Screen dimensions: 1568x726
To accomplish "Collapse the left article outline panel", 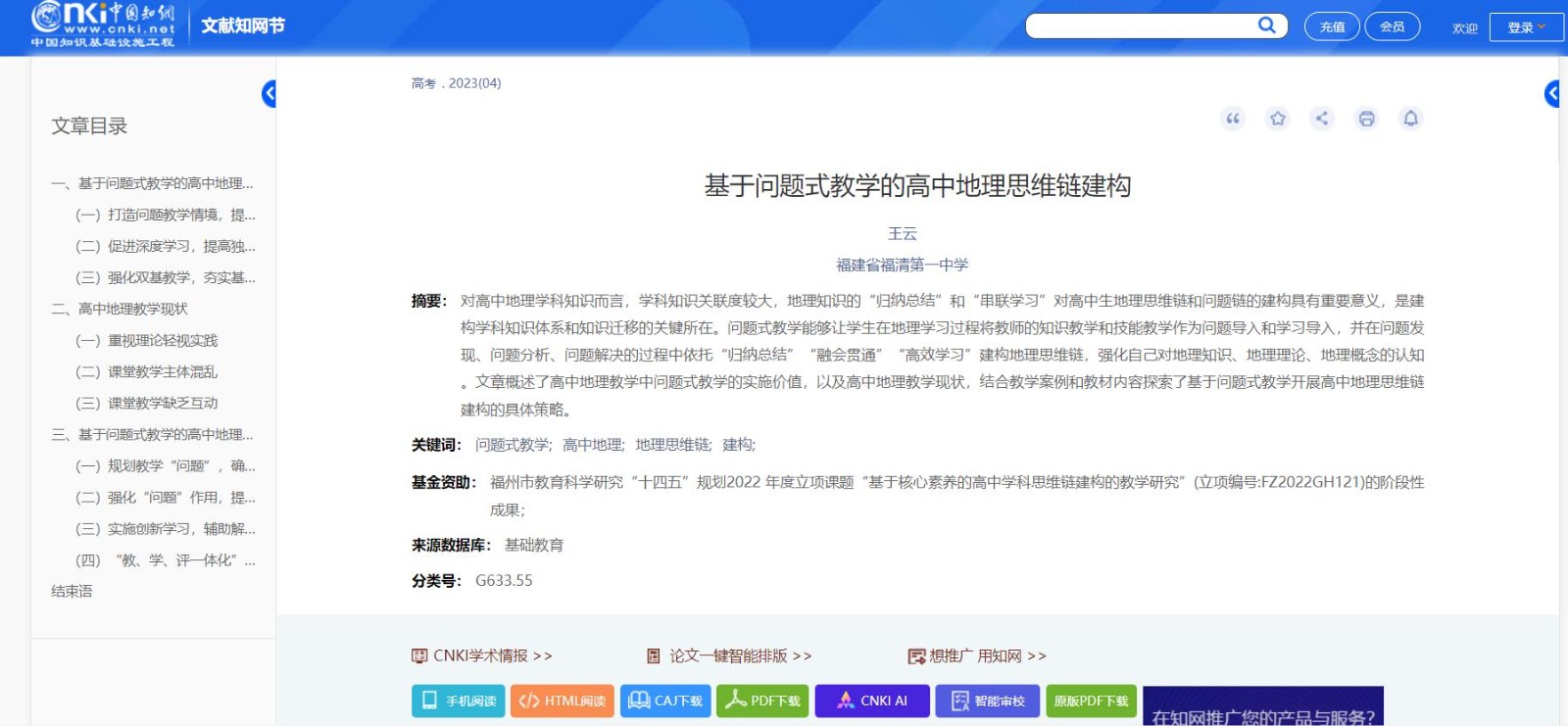I will [269, 93].
